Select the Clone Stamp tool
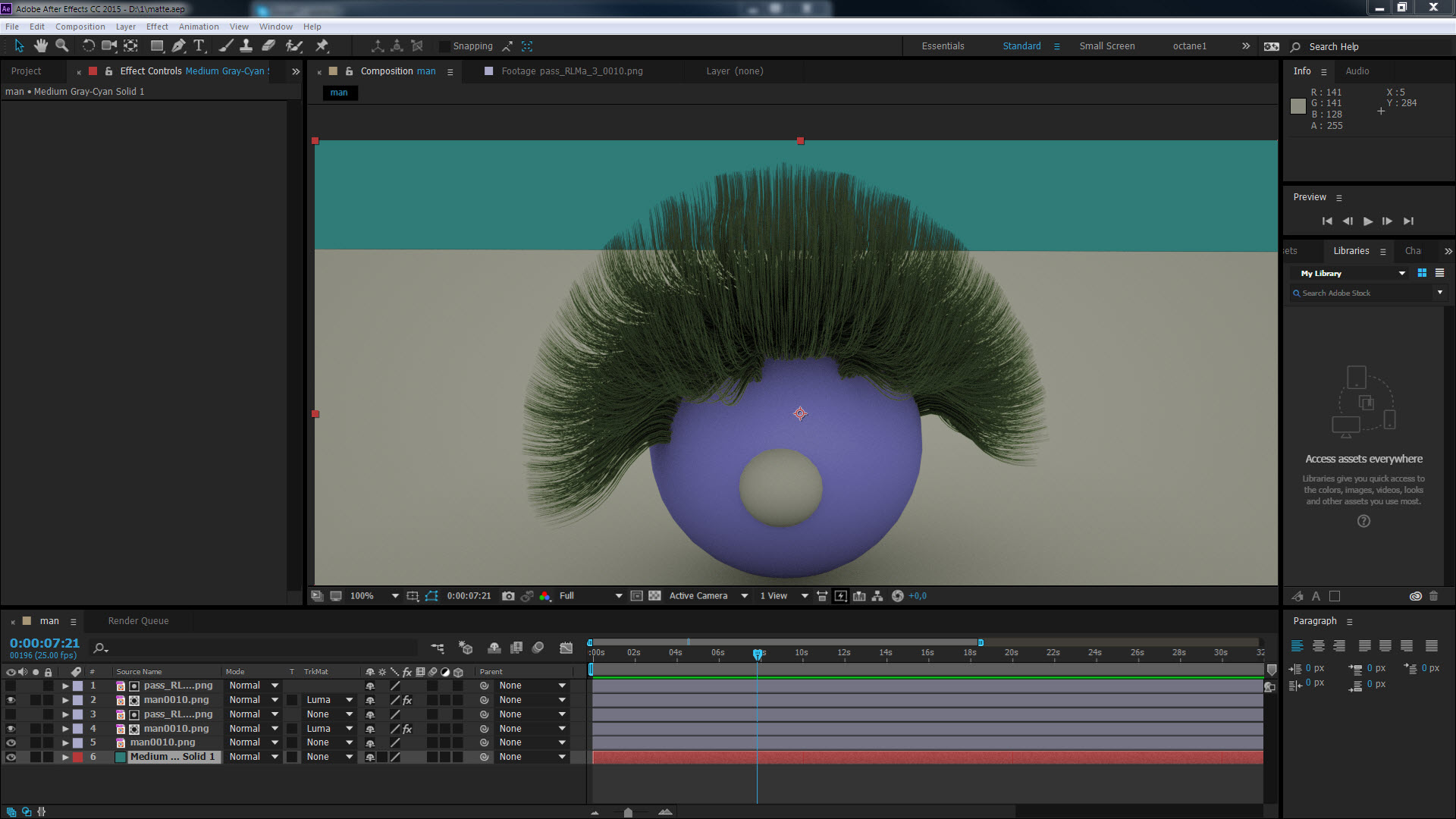Image resolution: width=1456 pixels, height=819 pixels. 246,45
